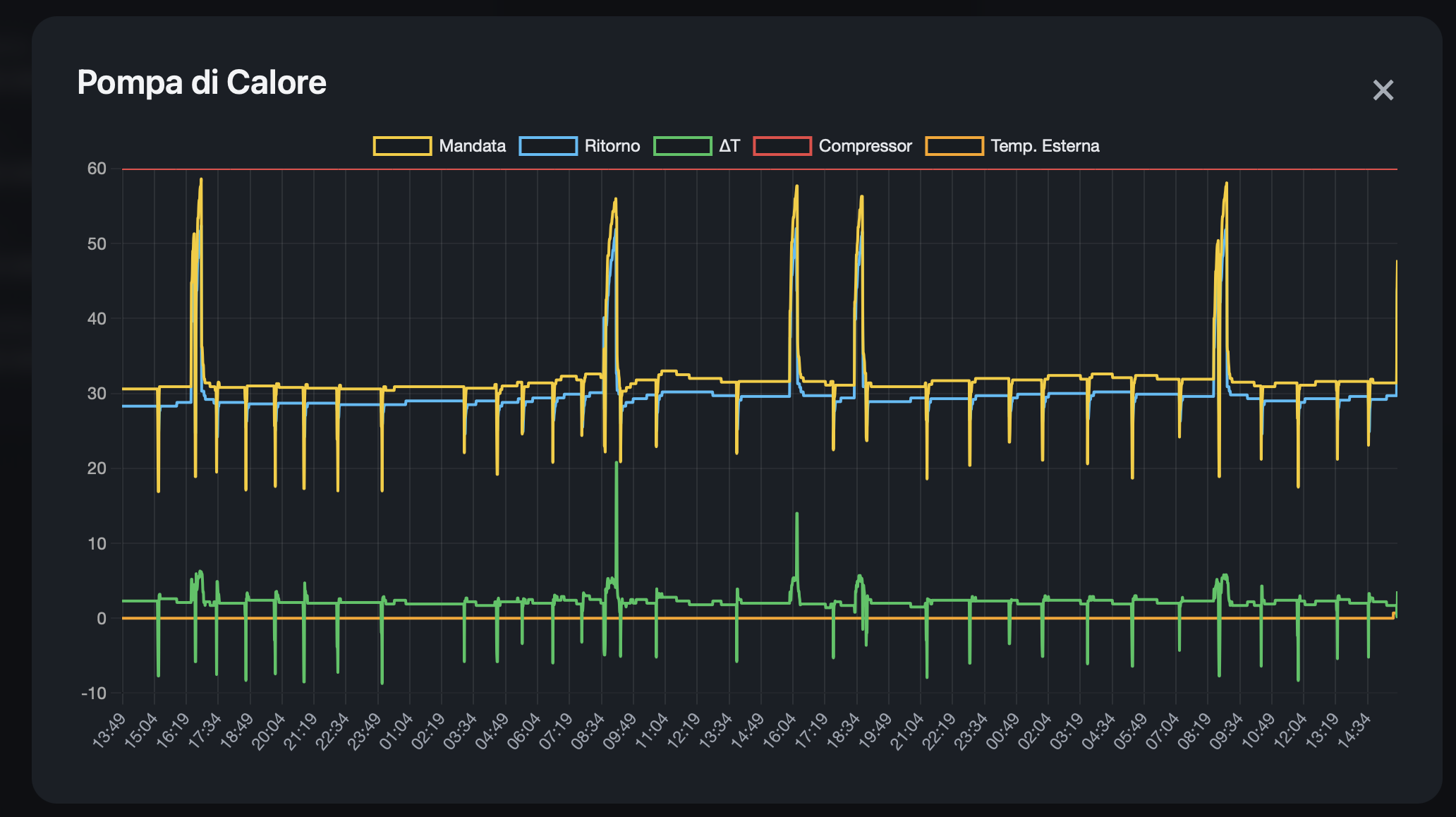Click the 60 y-axis value label

tap(97, 169)
